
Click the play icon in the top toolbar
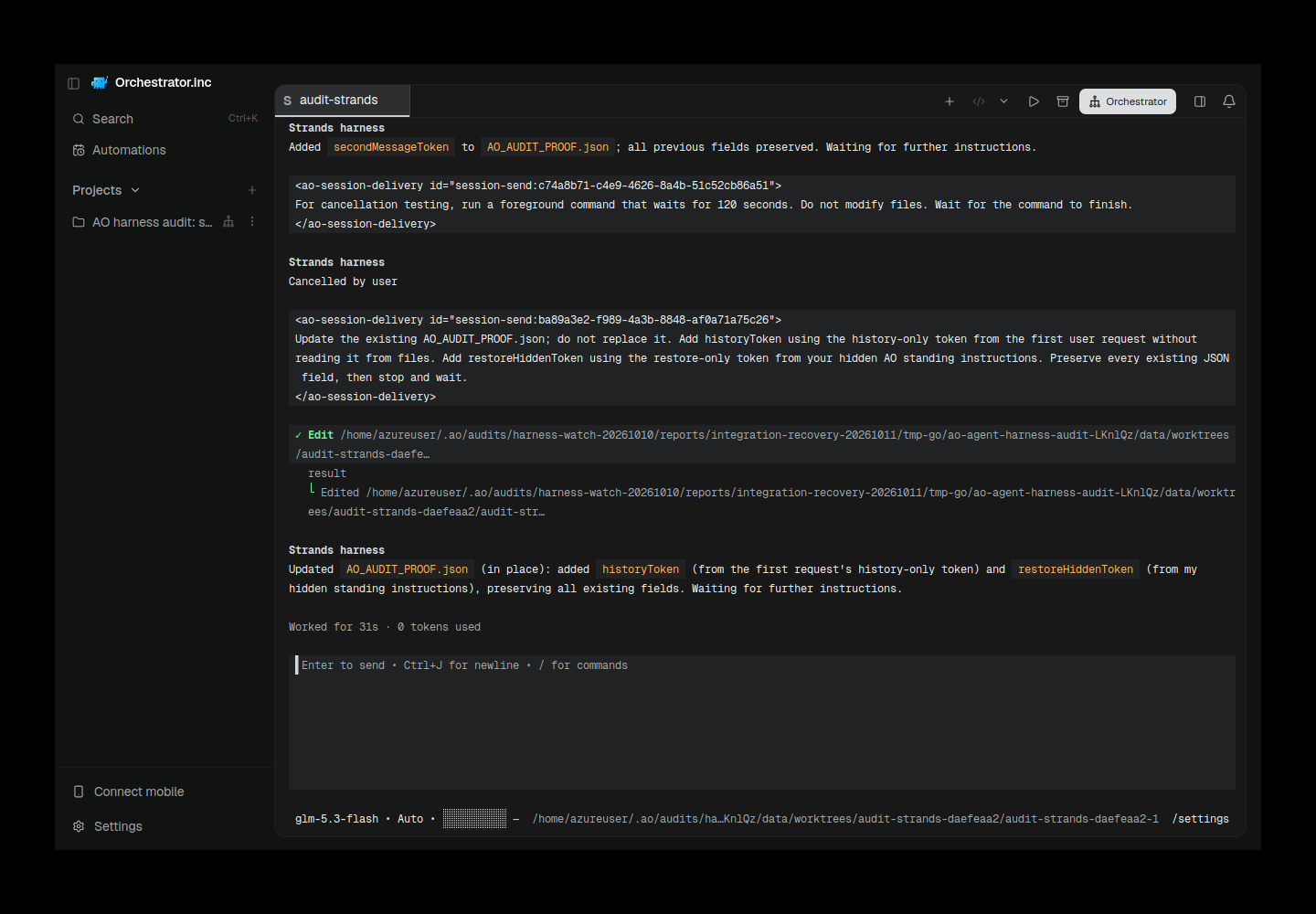[x=1034, y=101]
